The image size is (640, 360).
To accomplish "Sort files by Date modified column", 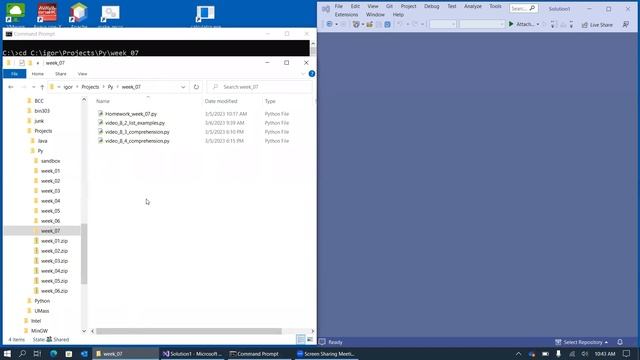I will pyautogui.click(x=221, y=101).
